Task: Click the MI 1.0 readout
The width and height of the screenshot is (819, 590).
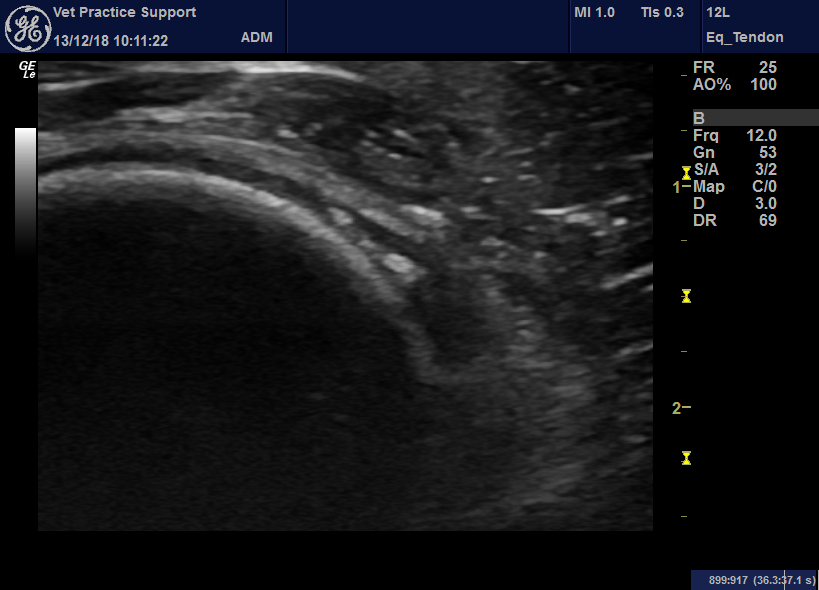Action: point(594,12)
